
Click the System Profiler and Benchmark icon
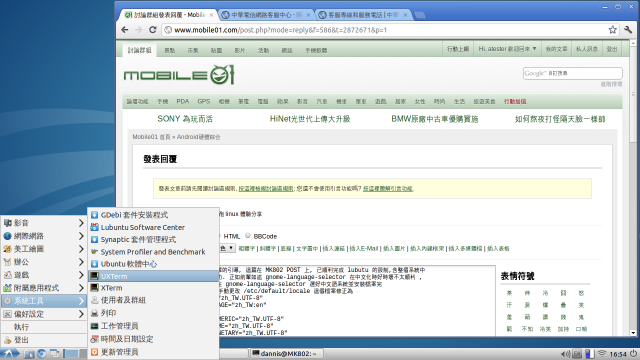tap(94, 252)
